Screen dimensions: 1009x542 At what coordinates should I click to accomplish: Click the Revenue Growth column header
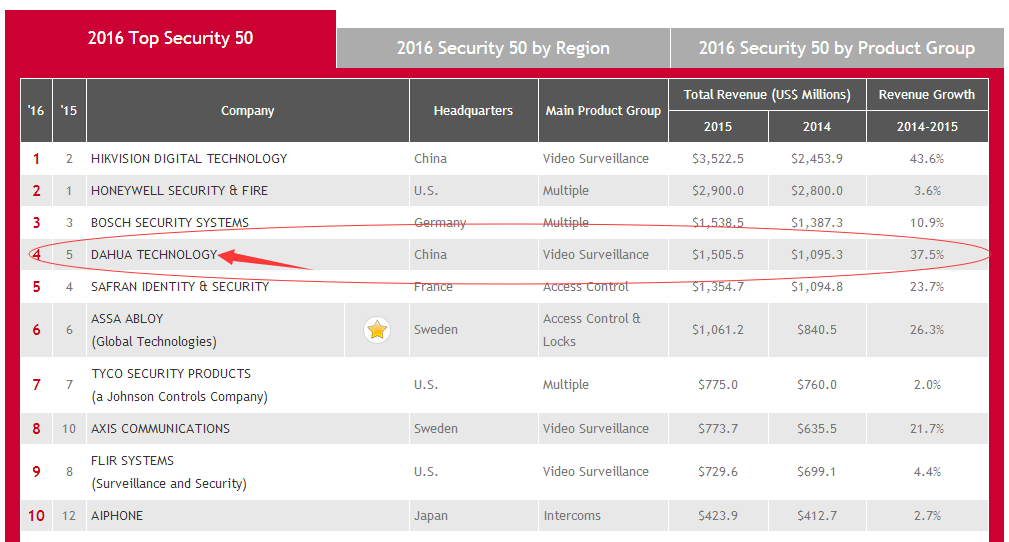(927, 95)
